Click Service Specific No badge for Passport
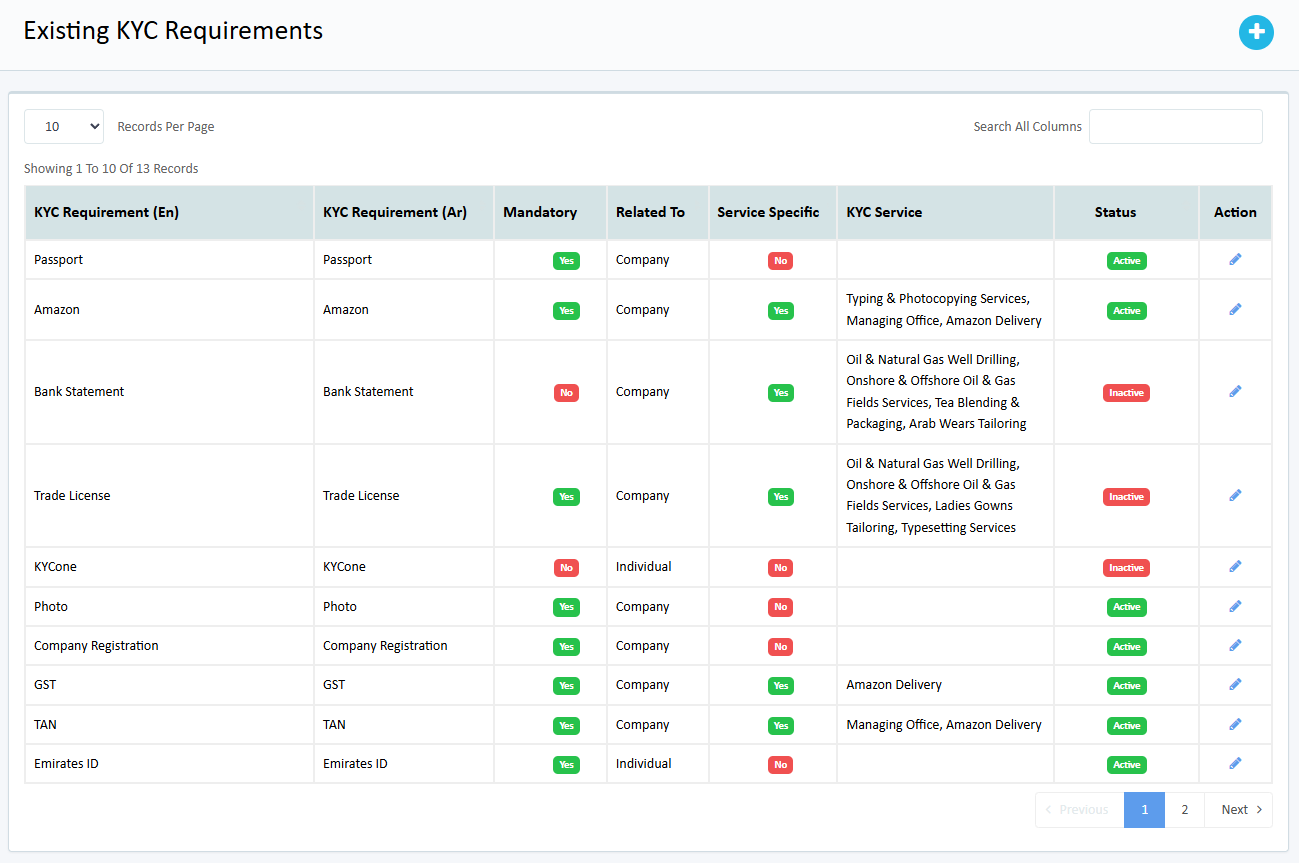Screen dimensions: 1299x863 tap(781, 261)
